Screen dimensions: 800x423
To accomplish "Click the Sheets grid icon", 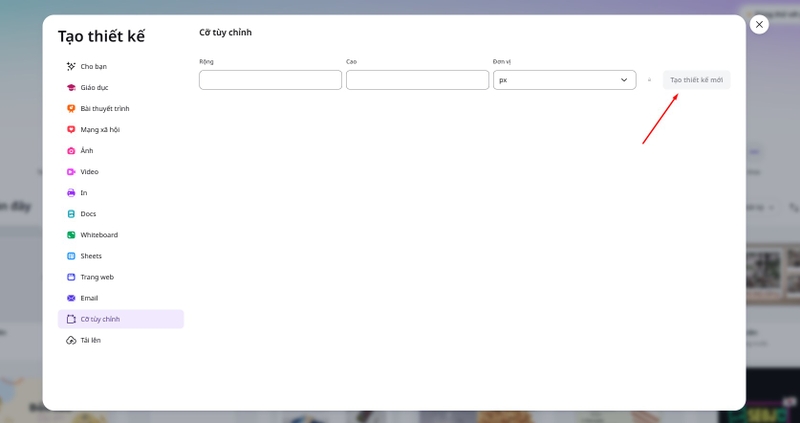I will [71, 256].
